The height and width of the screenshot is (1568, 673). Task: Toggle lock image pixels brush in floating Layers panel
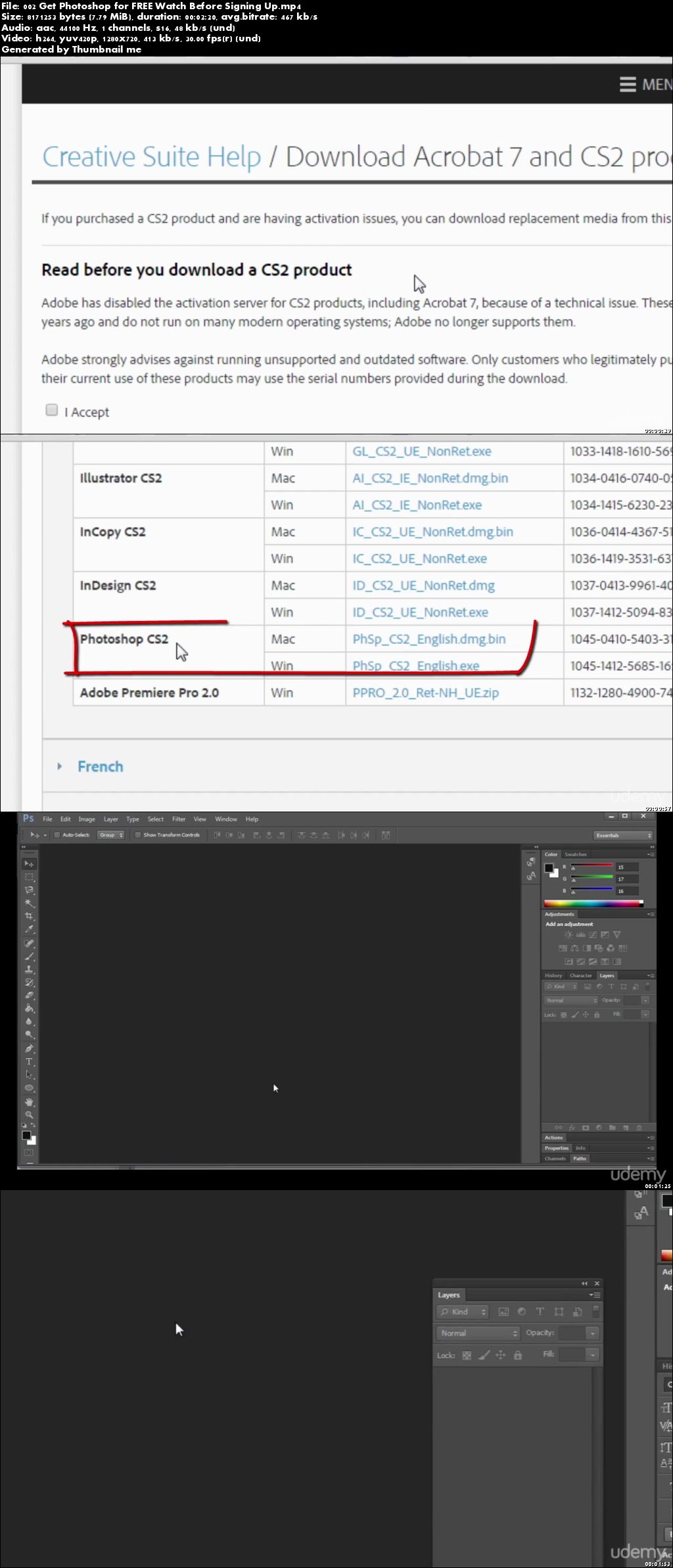(484, 1355)
